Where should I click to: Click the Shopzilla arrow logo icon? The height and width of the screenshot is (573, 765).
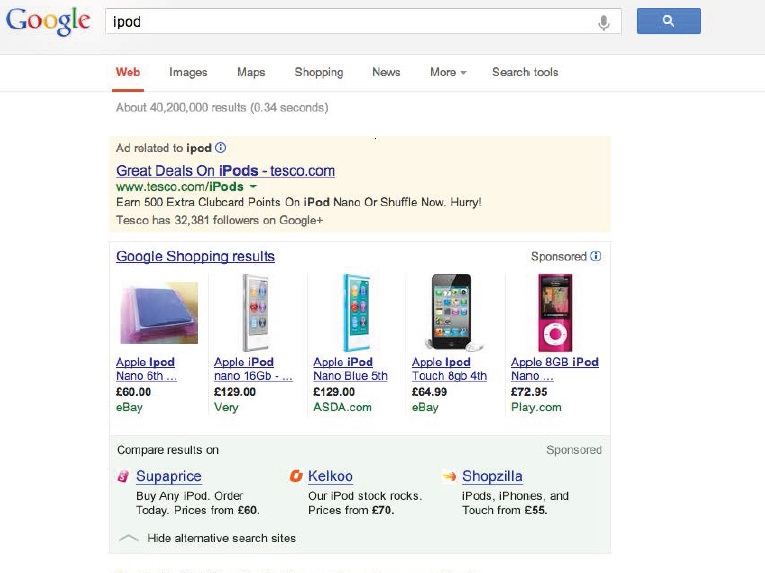(x=450, y=477)
